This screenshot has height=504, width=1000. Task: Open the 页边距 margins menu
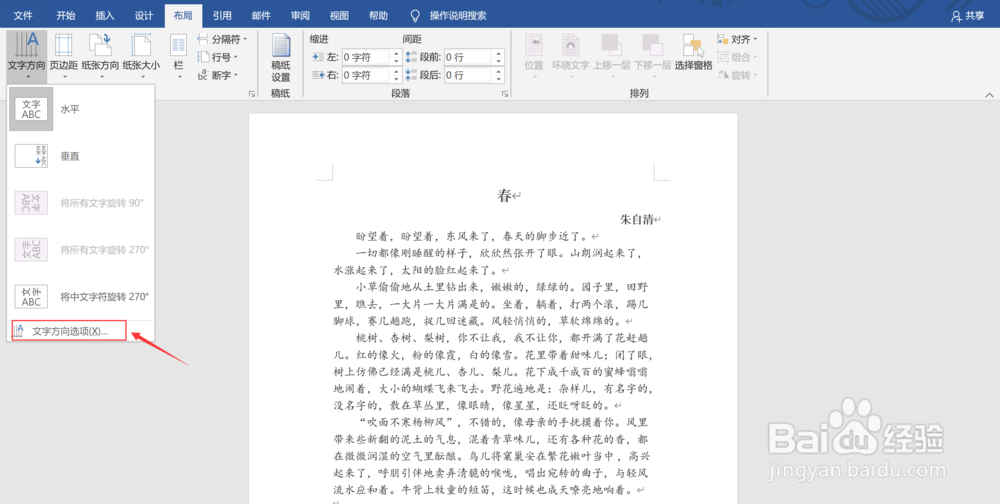[64, 56]
